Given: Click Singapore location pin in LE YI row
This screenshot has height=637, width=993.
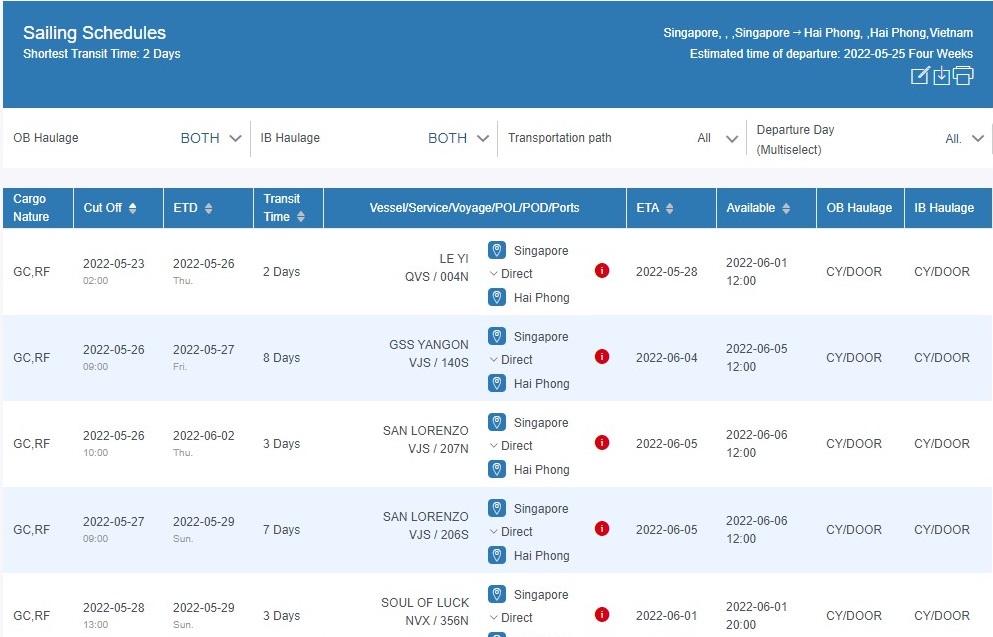Looking at the screenshot, I should [497, 250].
